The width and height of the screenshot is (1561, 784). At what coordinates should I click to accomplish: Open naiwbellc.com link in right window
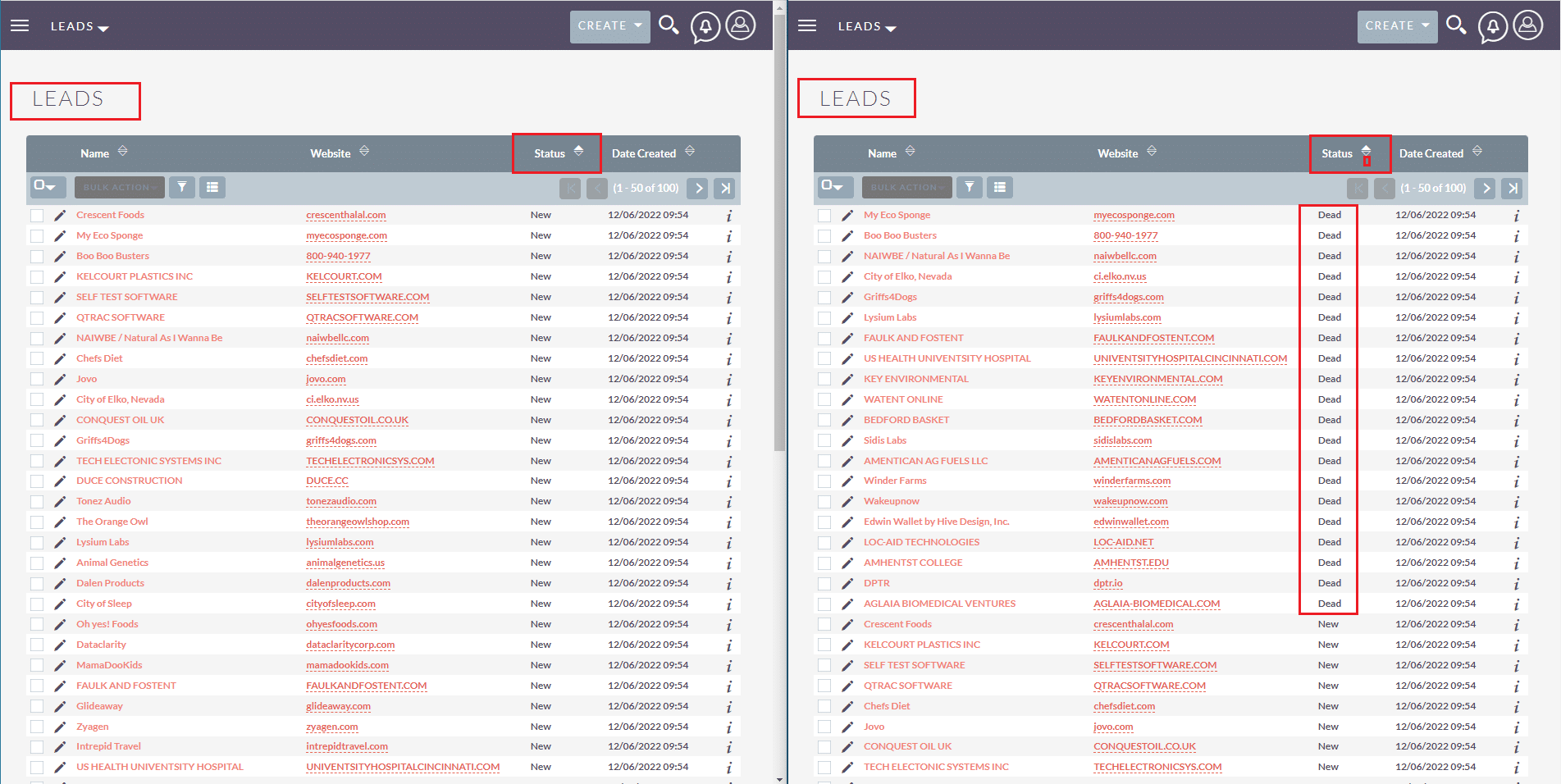1125,256
